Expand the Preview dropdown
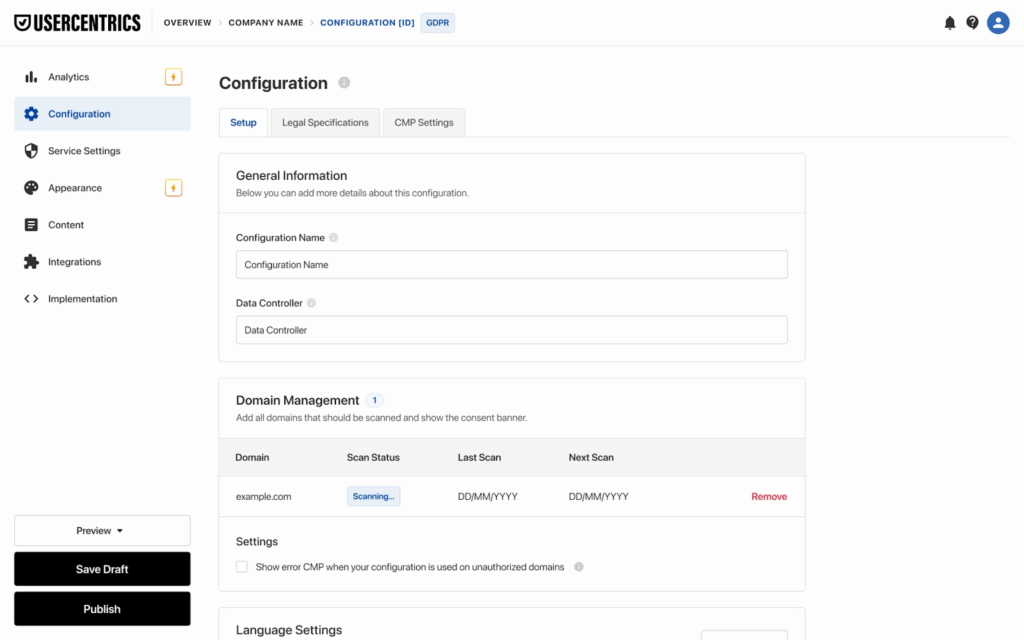This screenshot has height=640, width=1024. 102,531
